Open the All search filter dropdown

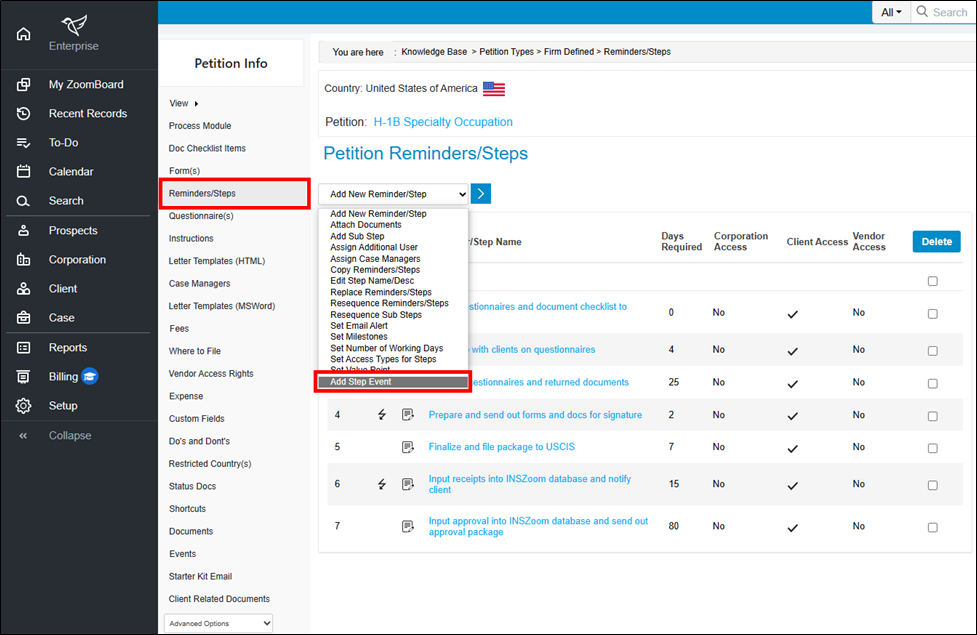[x=890, y=12]
